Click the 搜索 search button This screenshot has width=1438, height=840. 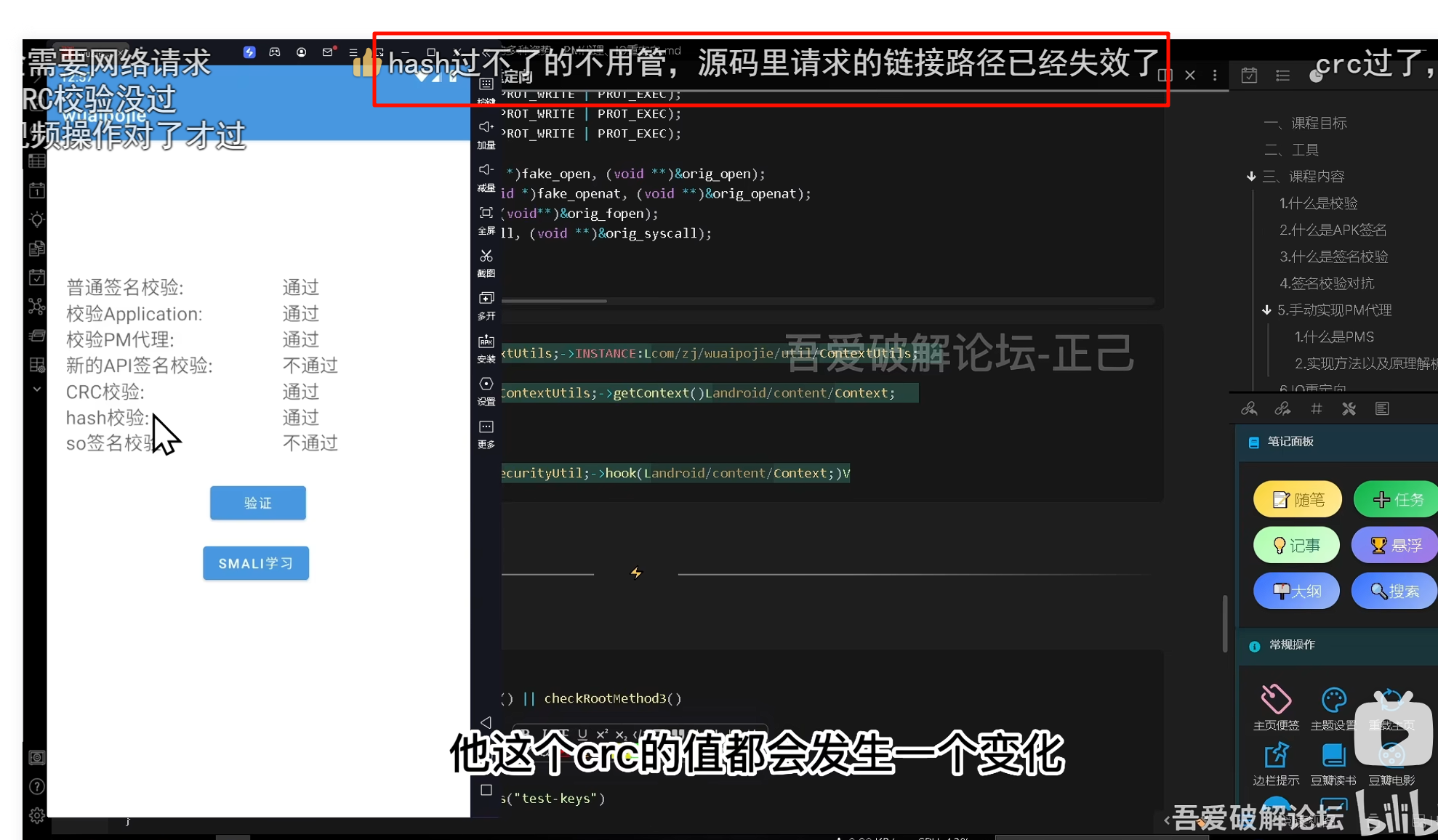[x=1394, y=591]
